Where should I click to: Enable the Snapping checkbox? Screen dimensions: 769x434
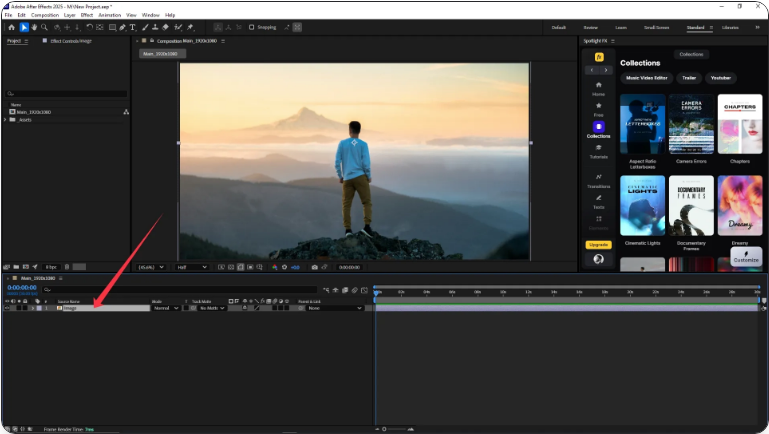tap(251, 27)
